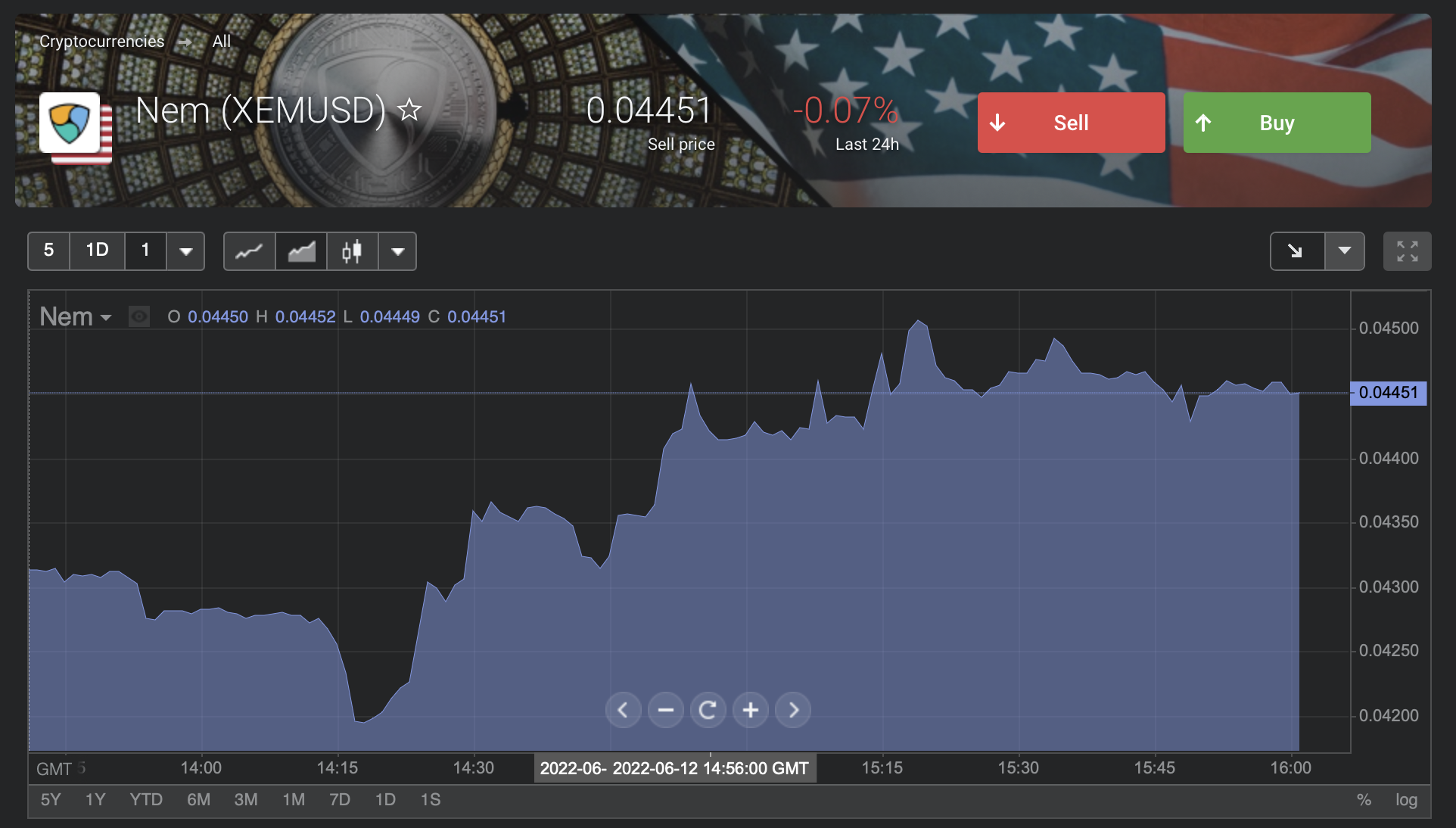Click the 2022-06-12 14:56:00 GMT time label
1456x828 pixels.
coord(710,769)
